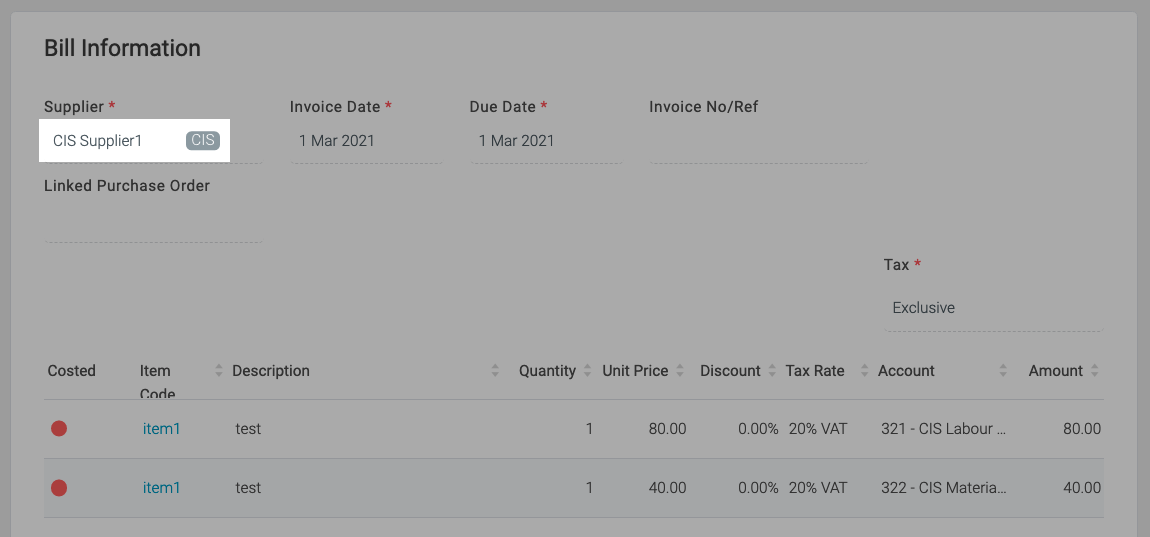
Task: Select the 322 - CIS Materials account cell
Action: (943, 488)
